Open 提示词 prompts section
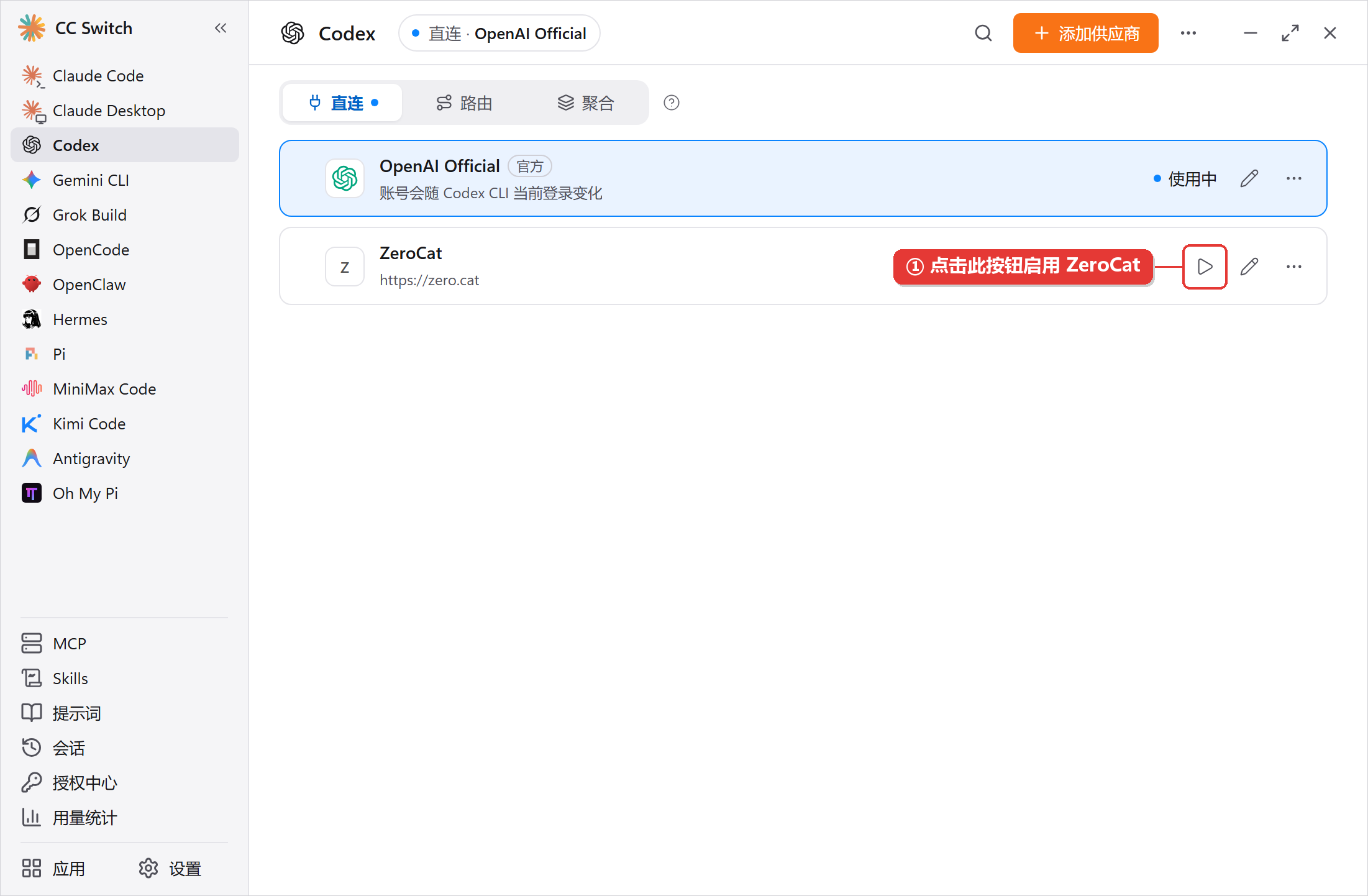1368x896 pixels. click(125, 713)
